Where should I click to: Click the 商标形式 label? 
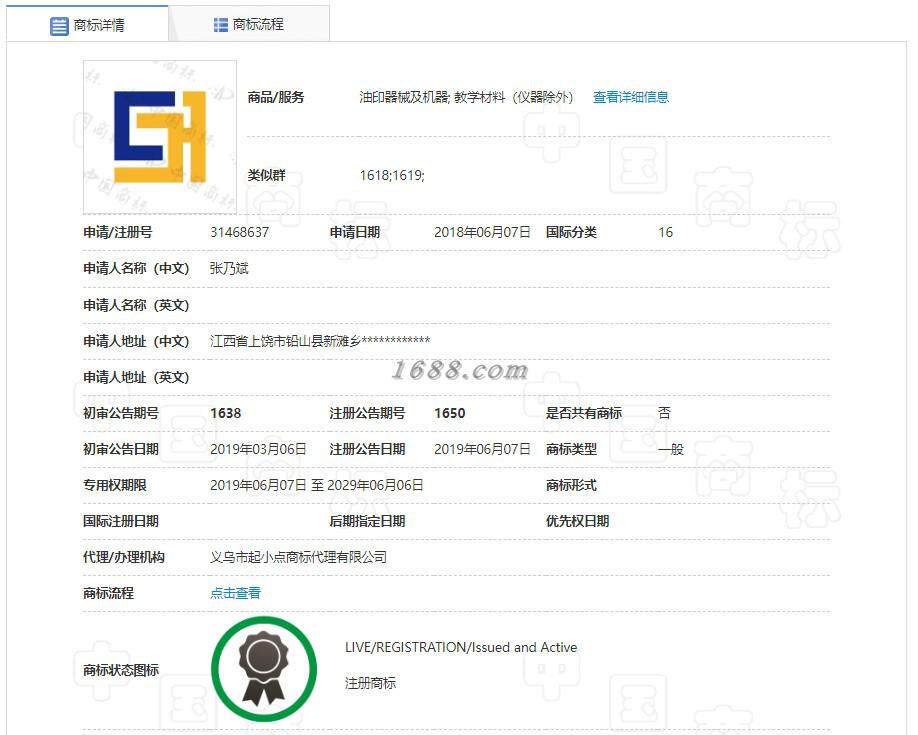click(x=571, y=485)
